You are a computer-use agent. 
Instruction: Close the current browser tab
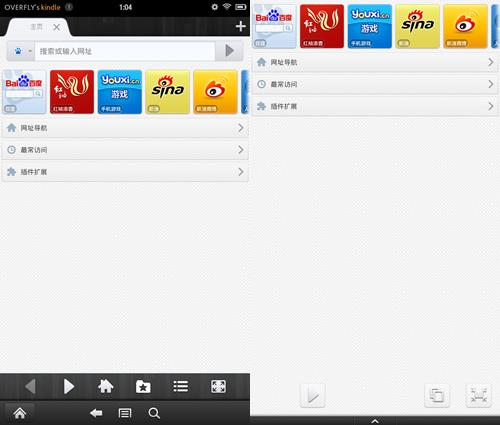[57, 27]
